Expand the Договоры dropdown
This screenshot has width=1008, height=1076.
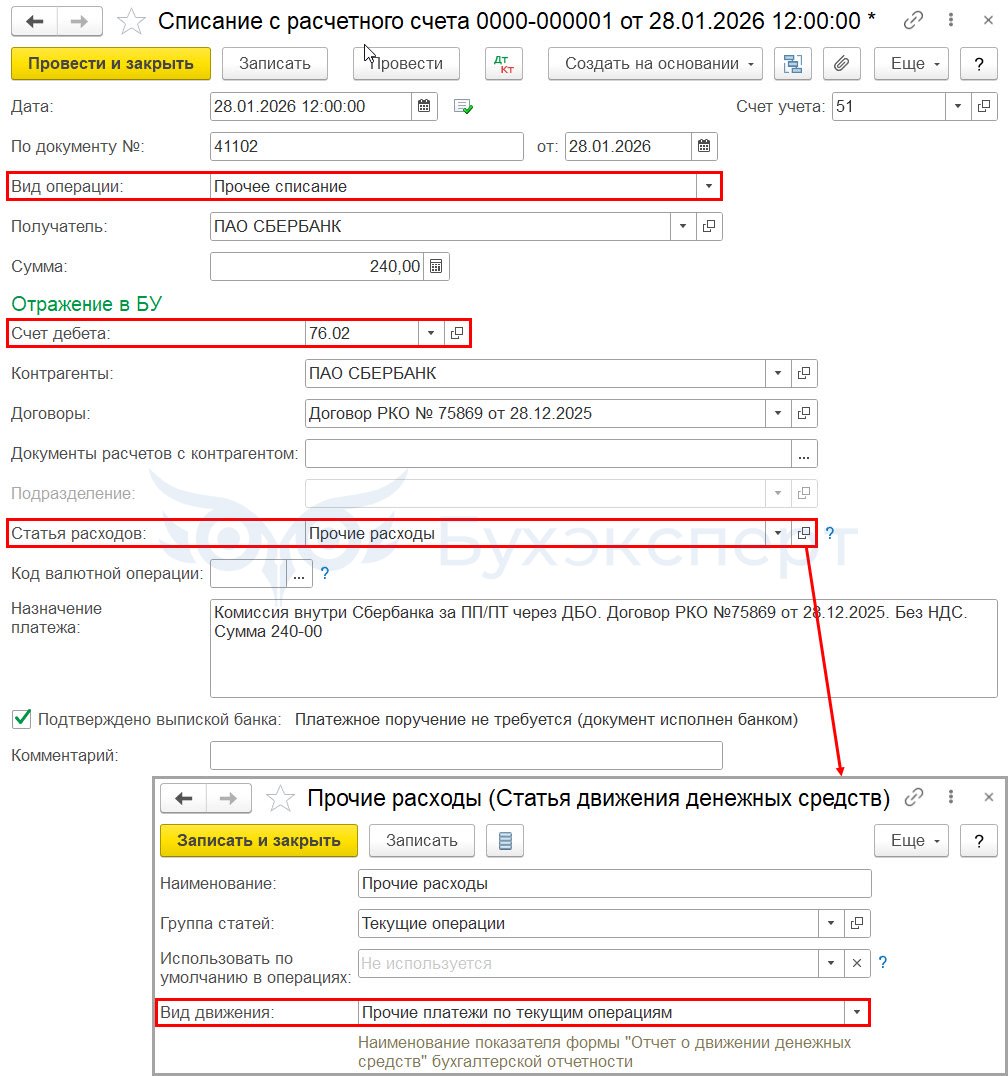[777, 413]
